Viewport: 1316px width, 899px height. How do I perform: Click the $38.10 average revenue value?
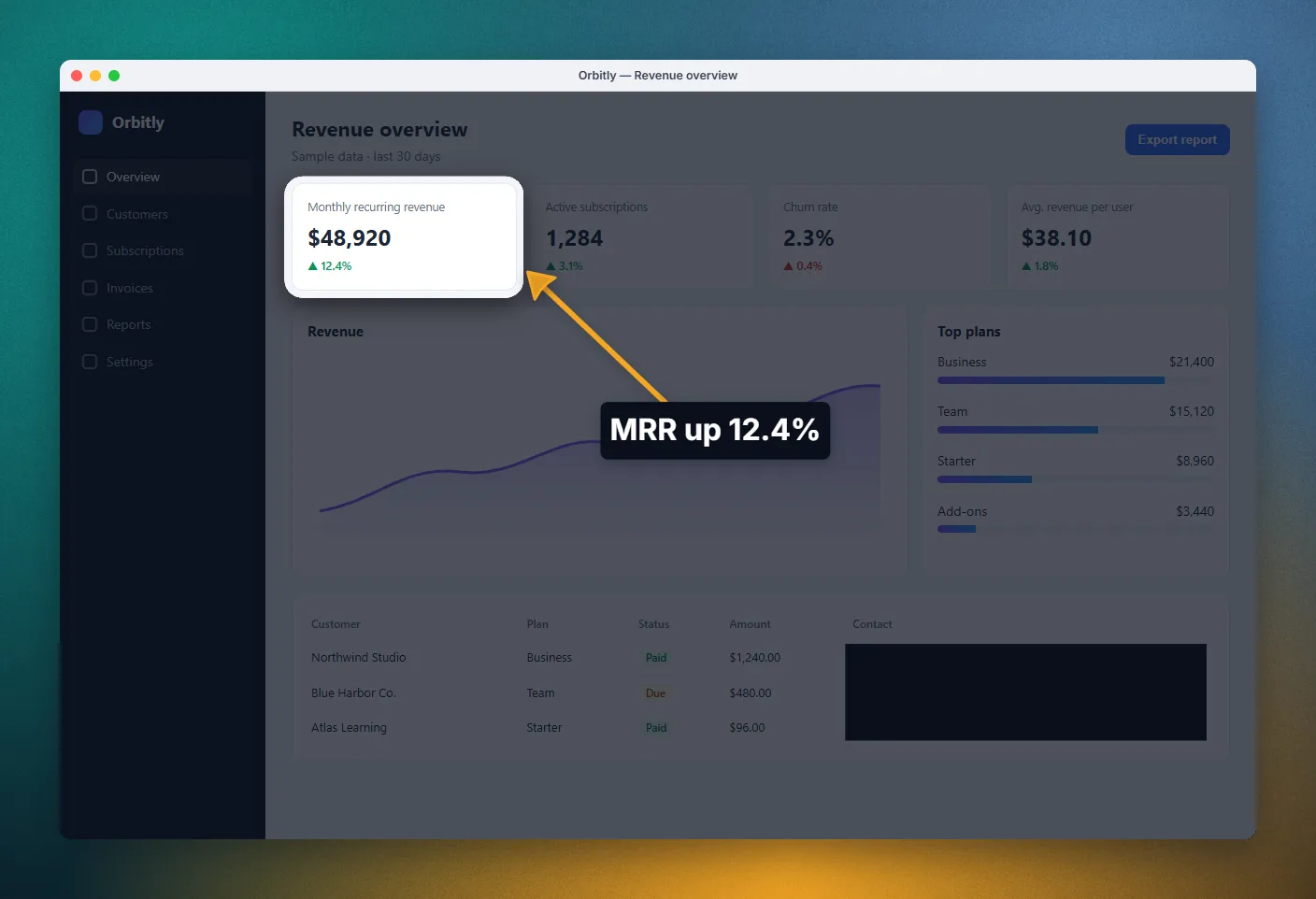1056,238
